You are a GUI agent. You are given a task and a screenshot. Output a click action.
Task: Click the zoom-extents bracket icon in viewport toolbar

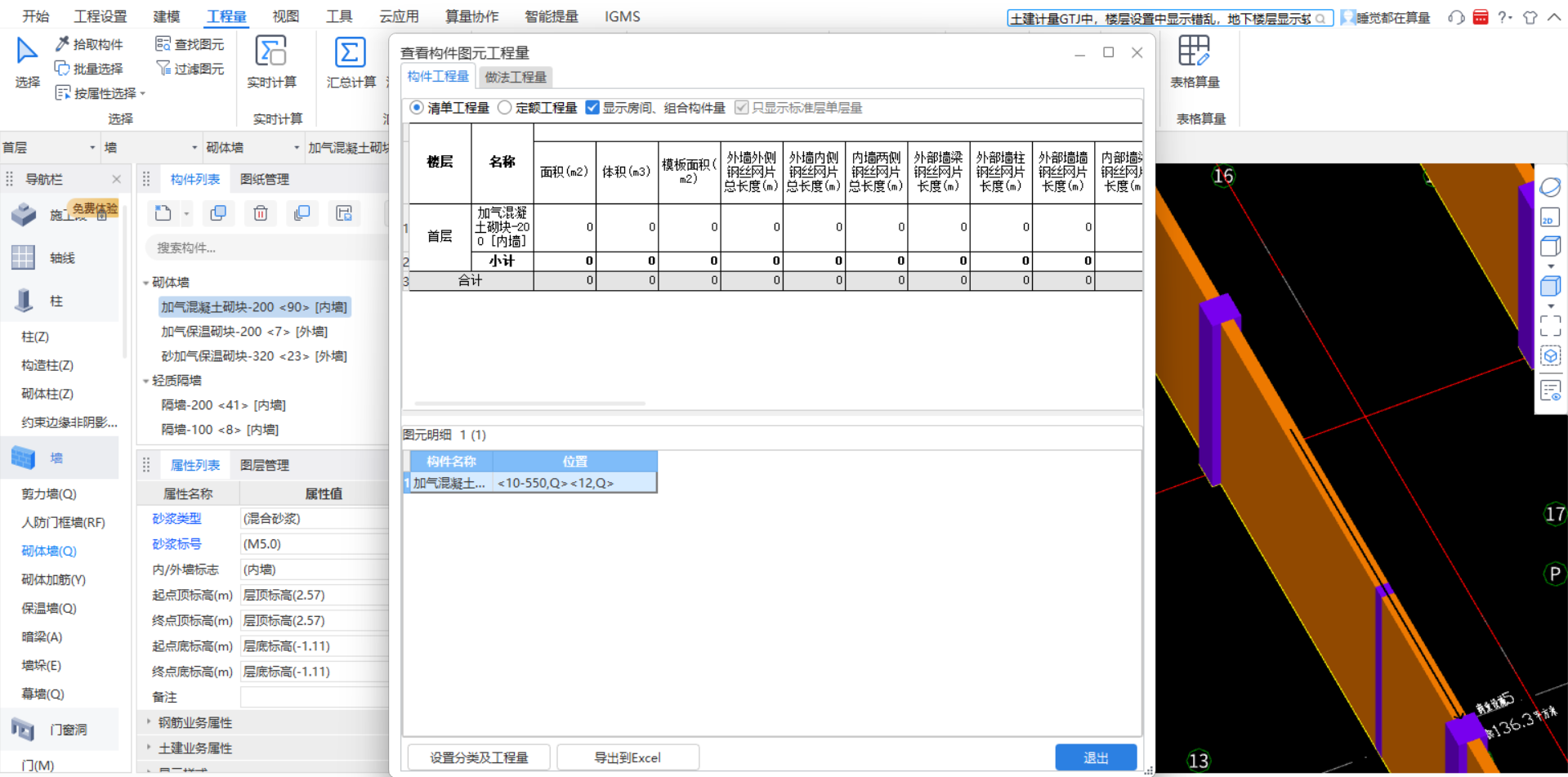1550,326
